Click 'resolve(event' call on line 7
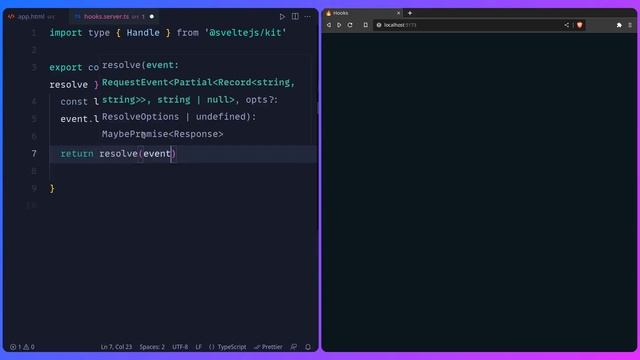The width and height of the screenshot is (640, 360). (135, 154)
